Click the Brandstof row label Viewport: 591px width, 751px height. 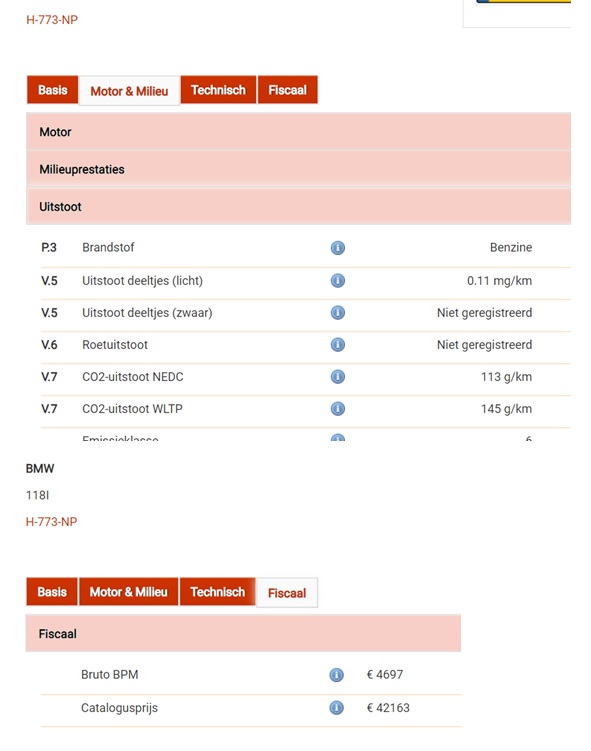pos(108,247)
